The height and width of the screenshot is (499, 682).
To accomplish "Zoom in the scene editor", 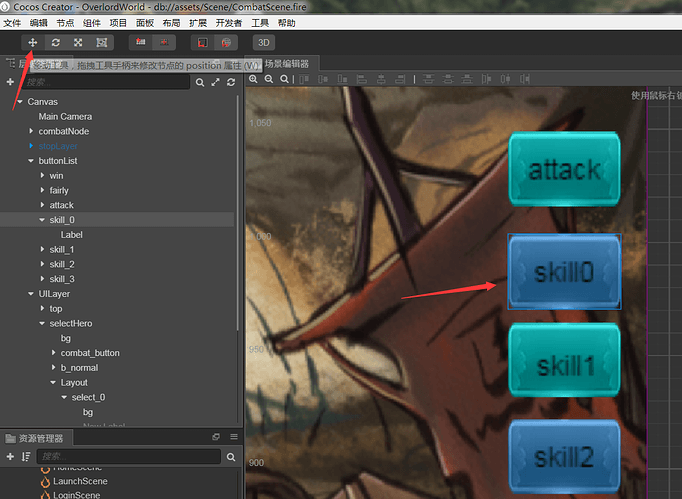I will point(253,79).
